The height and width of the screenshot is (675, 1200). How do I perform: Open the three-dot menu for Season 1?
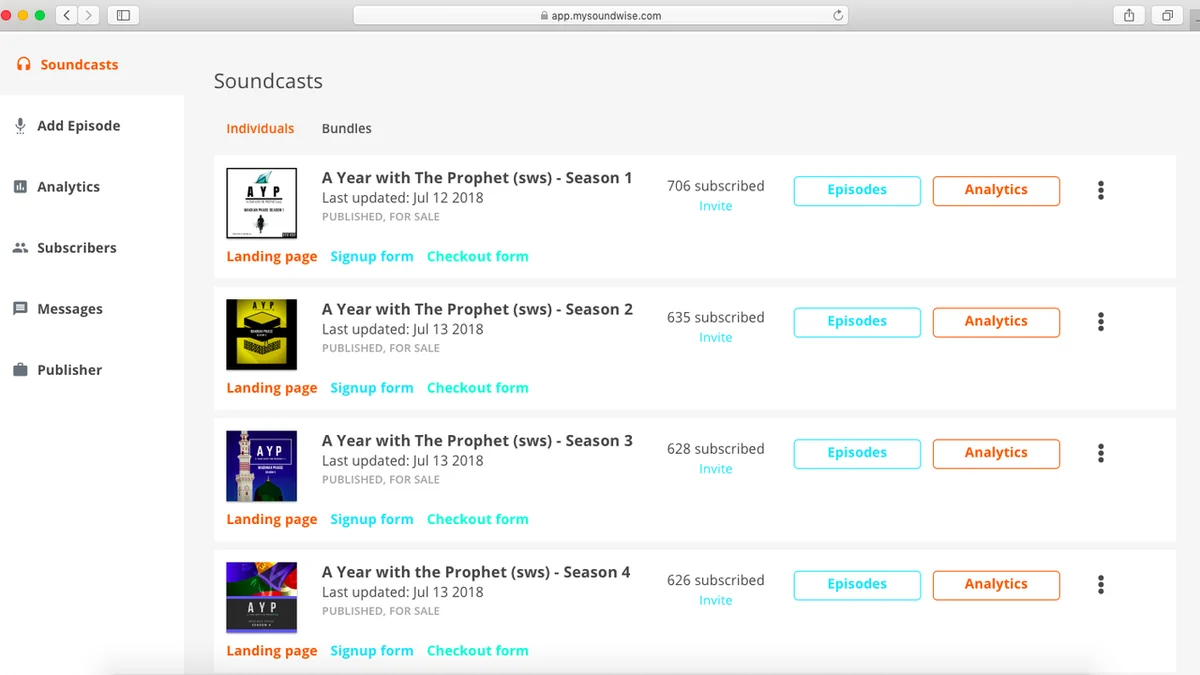pyautogui.click(x=1101, y=190)
